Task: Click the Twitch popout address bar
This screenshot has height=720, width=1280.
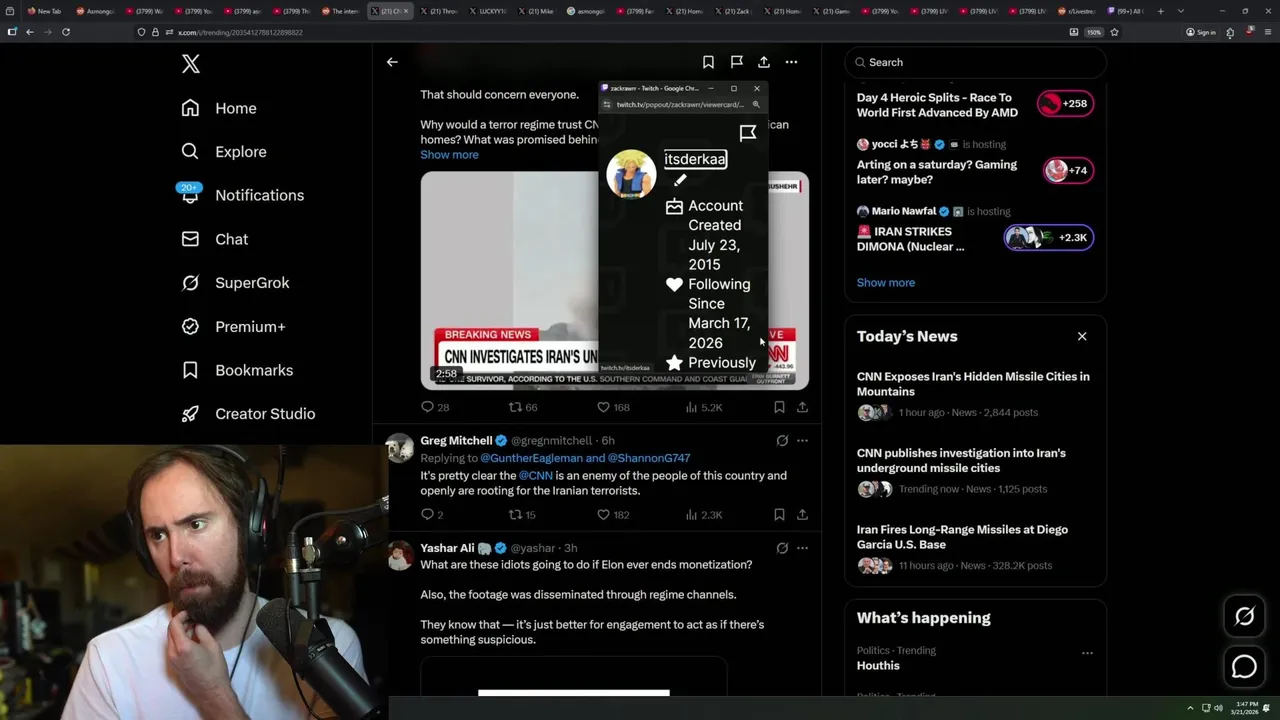Action: [680, 104]
